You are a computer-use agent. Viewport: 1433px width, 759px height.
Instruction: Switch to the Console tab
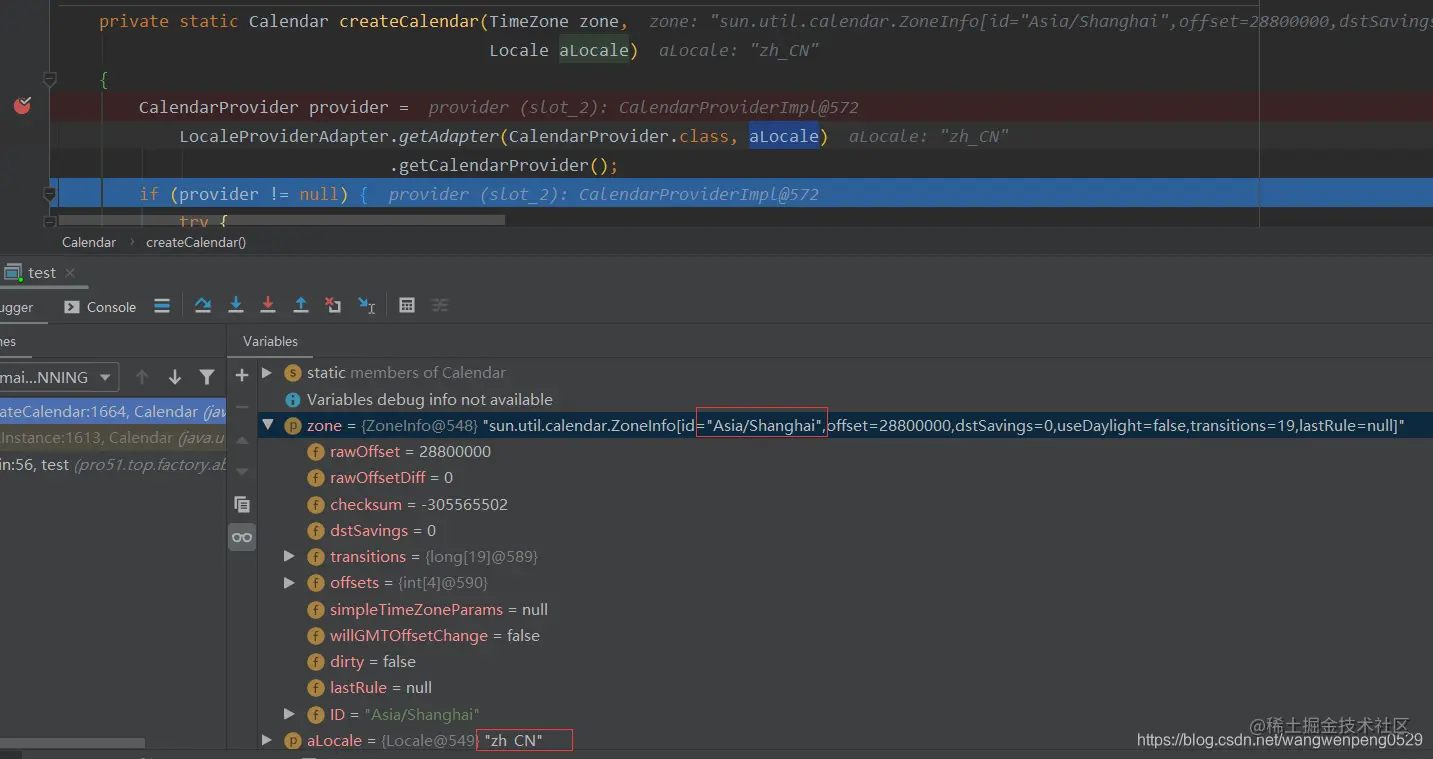[x=100, y=307]
